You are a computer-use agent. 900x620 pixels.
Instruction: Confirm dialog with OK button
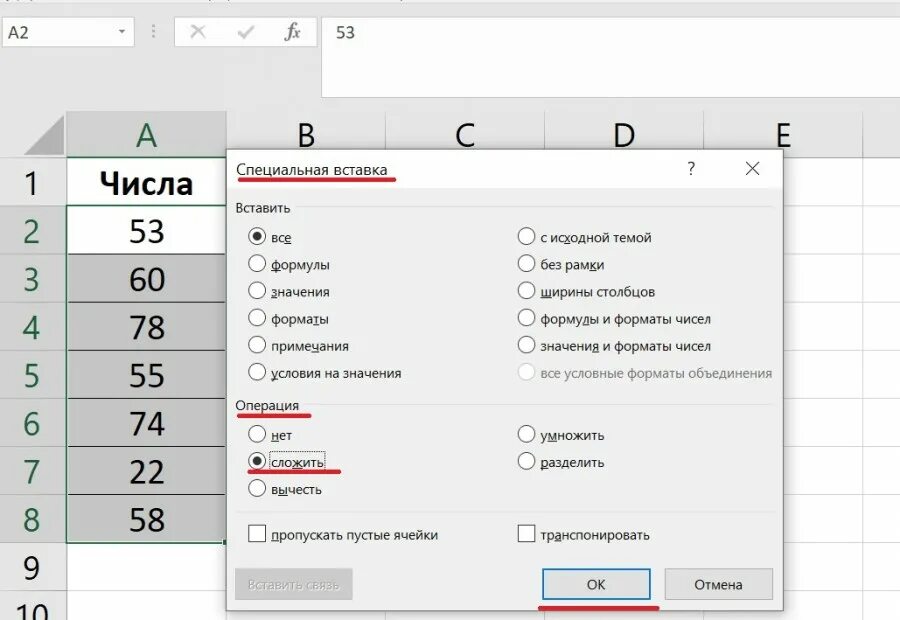(596, 584)
